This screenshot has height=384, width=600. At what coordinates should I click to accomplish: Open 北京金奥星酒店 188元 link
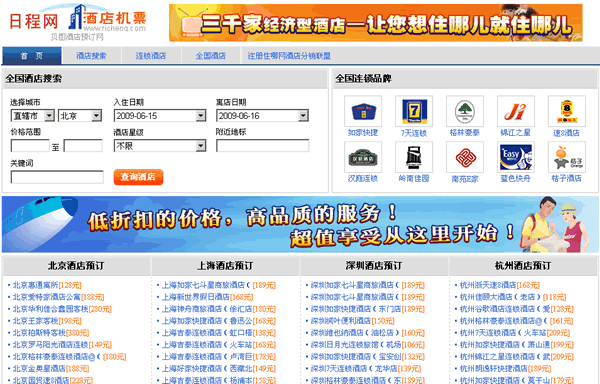tap(51, 368)
